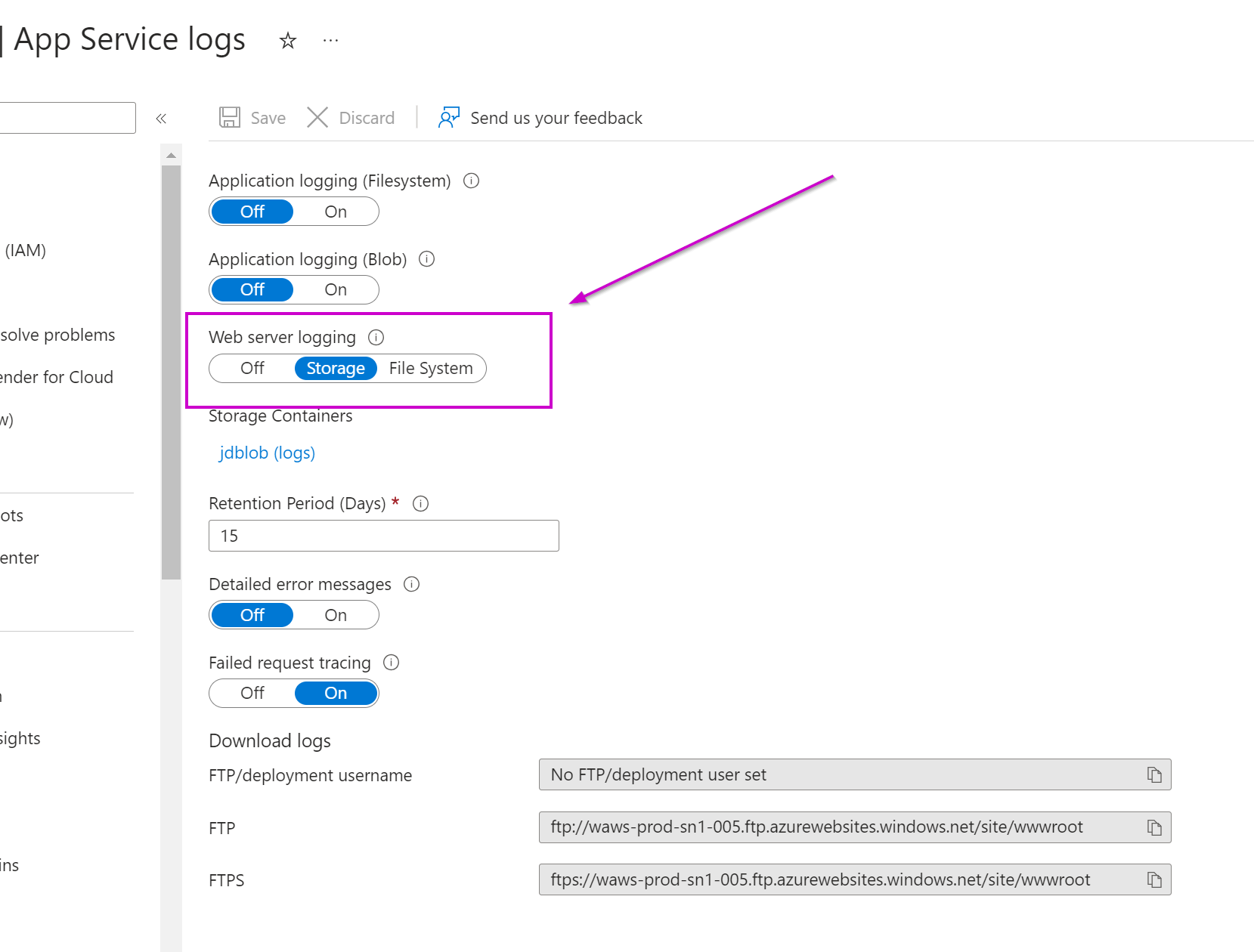Open the (IAM) sidebar menu item

coord(25,250)
